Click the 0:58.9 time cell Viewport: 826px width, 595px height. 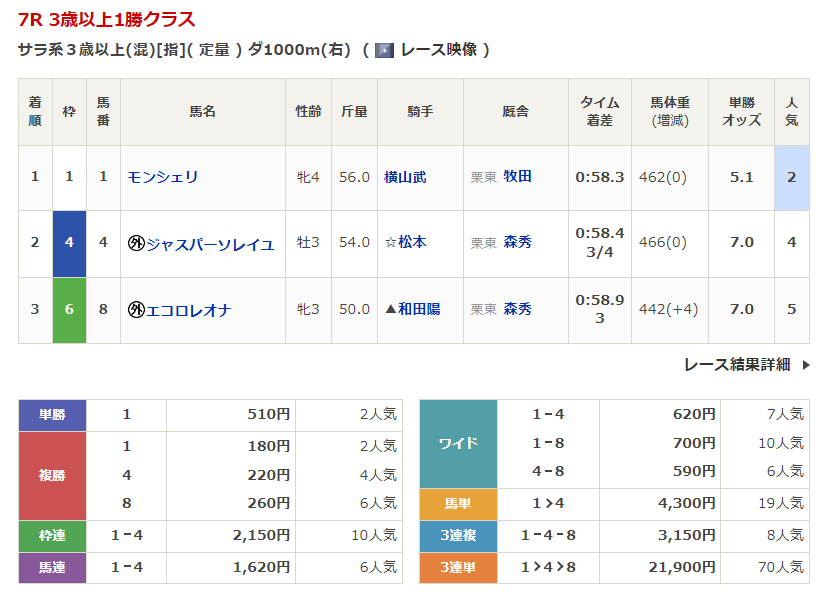click(x=600, y=309)
